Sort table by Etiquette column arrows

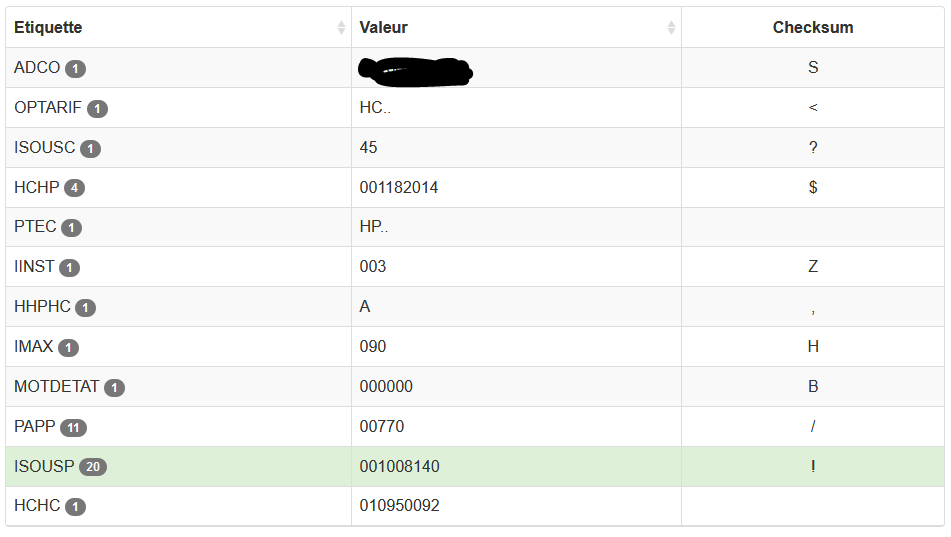point(341,27)
